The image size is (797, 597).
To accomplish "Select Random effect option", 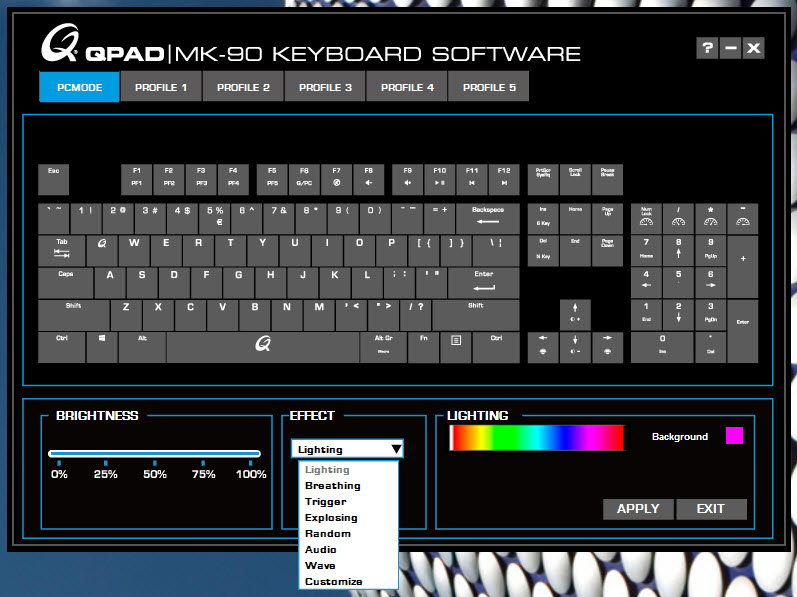I will click(x=349, y=533).
